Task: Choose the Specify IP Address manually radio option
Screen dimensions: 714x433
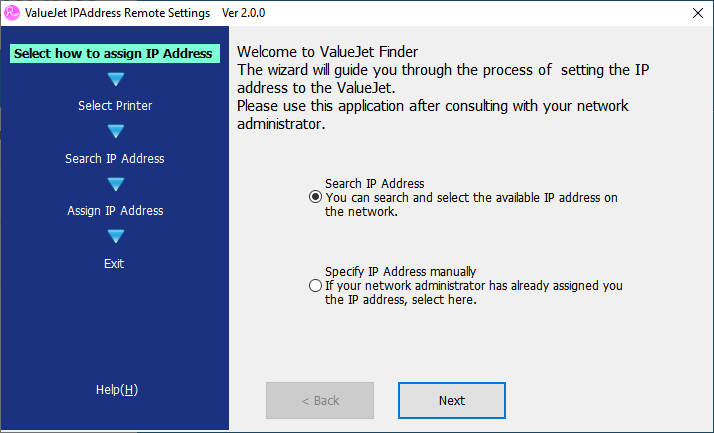Action: click(316, 286)
